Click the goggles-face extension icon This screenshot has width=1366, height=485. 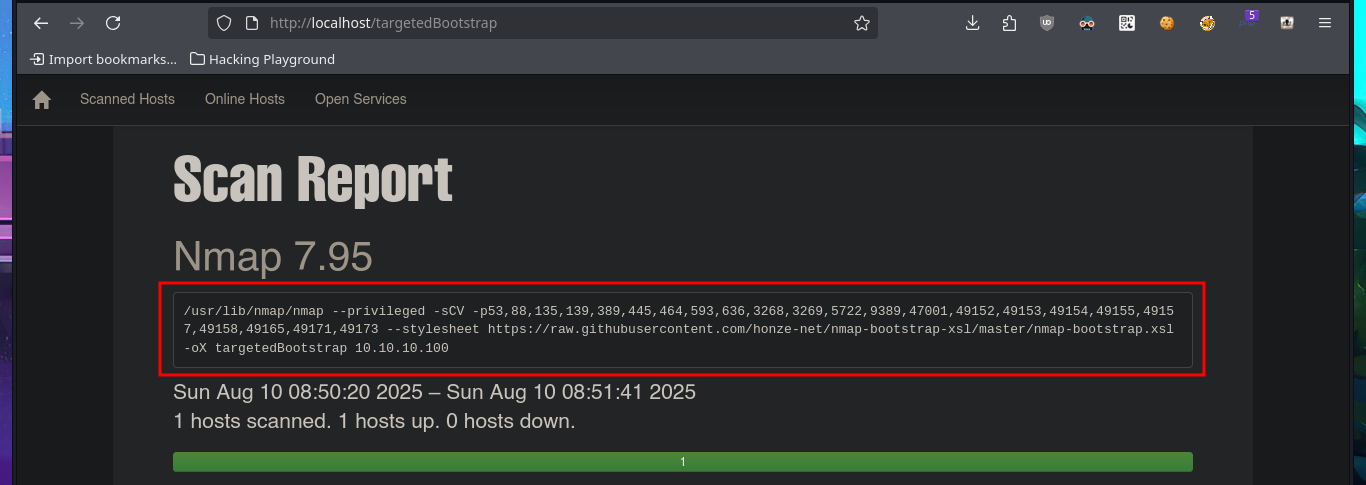pyautogui.click(x=1087, y=23)
